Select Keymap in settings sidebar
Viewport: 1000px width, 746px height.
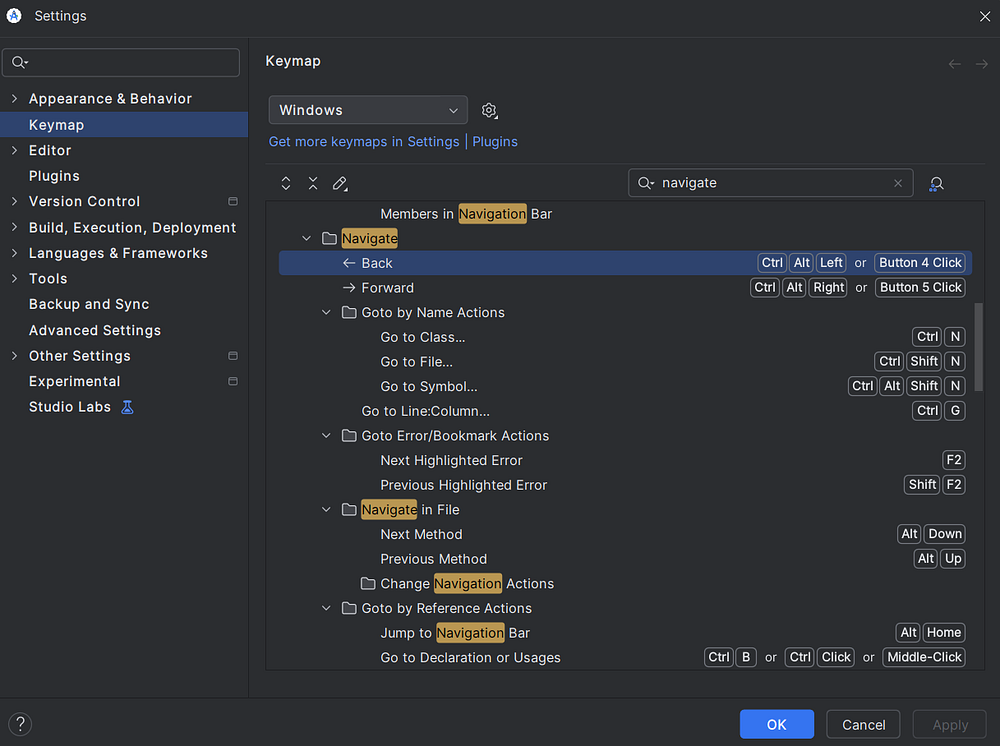(x=124, y=125)
